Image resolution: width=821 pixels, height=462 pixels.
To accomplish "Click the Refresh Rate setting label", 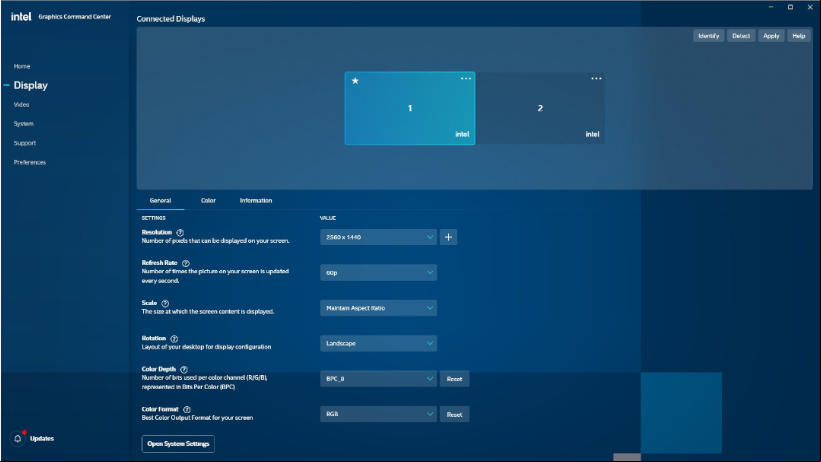I will point(160,262).
